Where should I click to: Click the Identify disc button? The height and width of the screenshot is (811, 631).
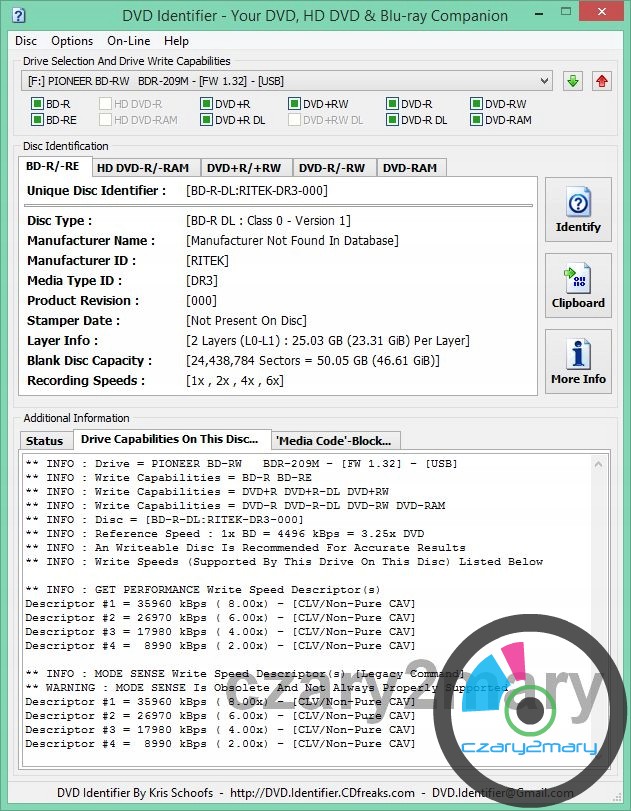[x=578, y=211]
